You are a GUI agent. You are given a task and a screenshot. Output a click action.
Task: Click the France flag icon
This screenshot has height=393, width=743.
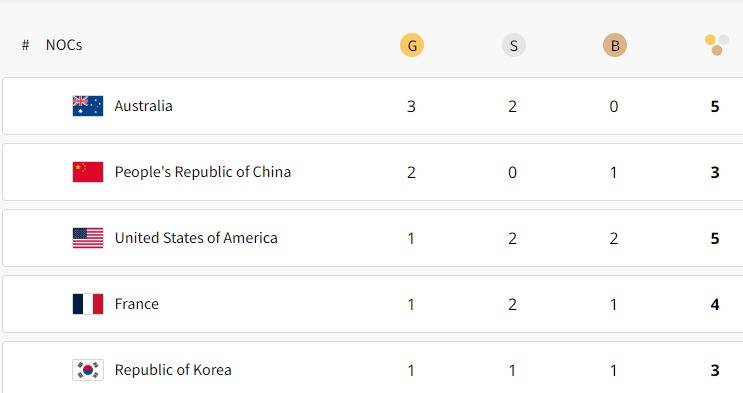pyautogui.click(x=88, y=304)
